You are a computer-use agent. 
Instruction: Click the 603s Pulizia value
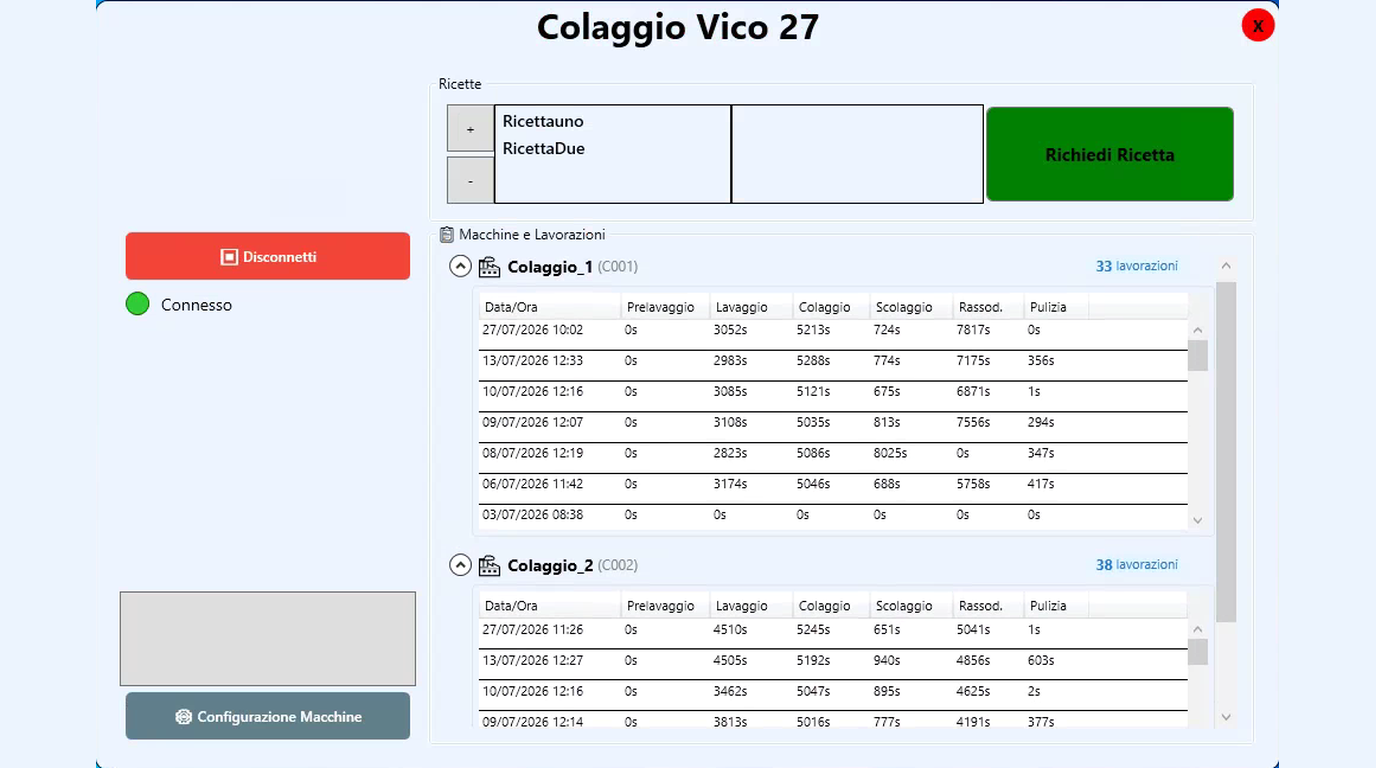pyautogui.click(x=1041, y=661)
